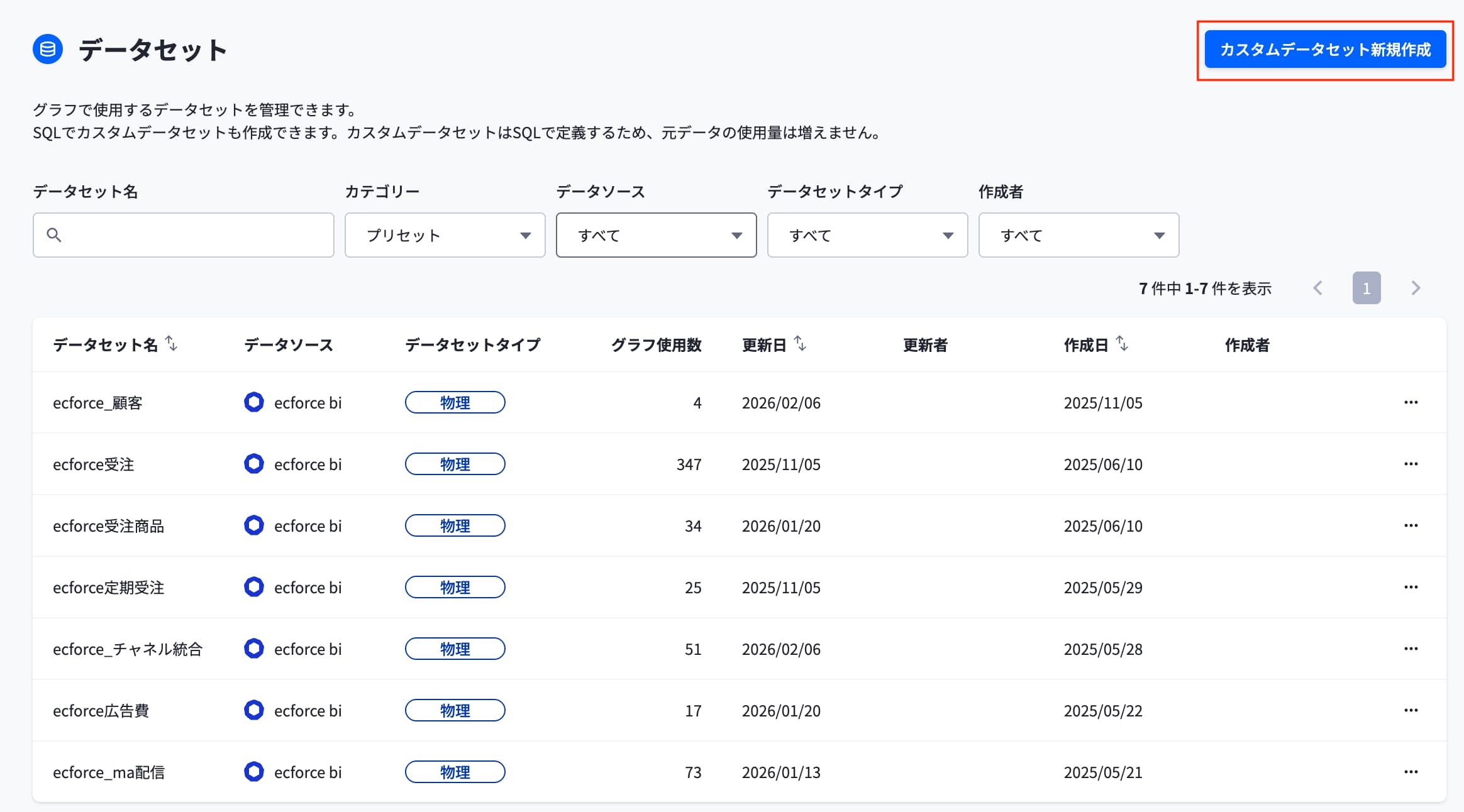1464x812 pixels.
Task: Select page 1 pagination button
Action: (1367, 288)
